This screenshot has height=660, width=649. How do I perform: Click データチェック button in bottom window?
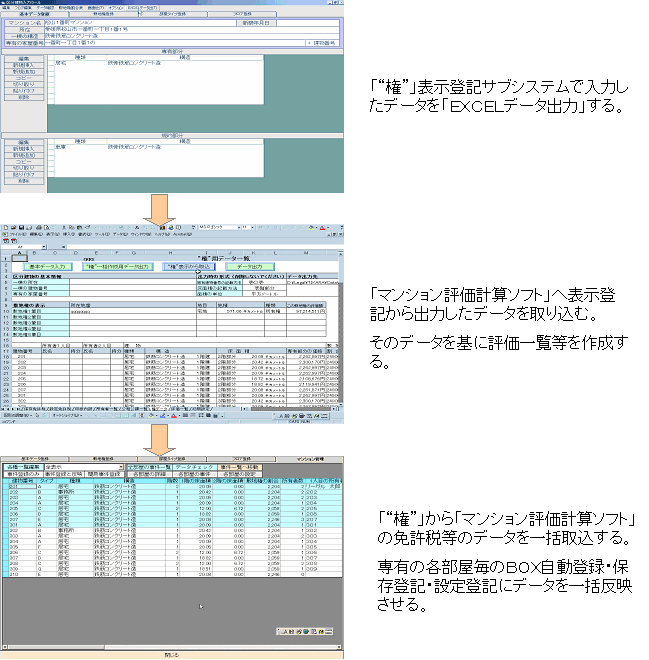click(195, 467)
